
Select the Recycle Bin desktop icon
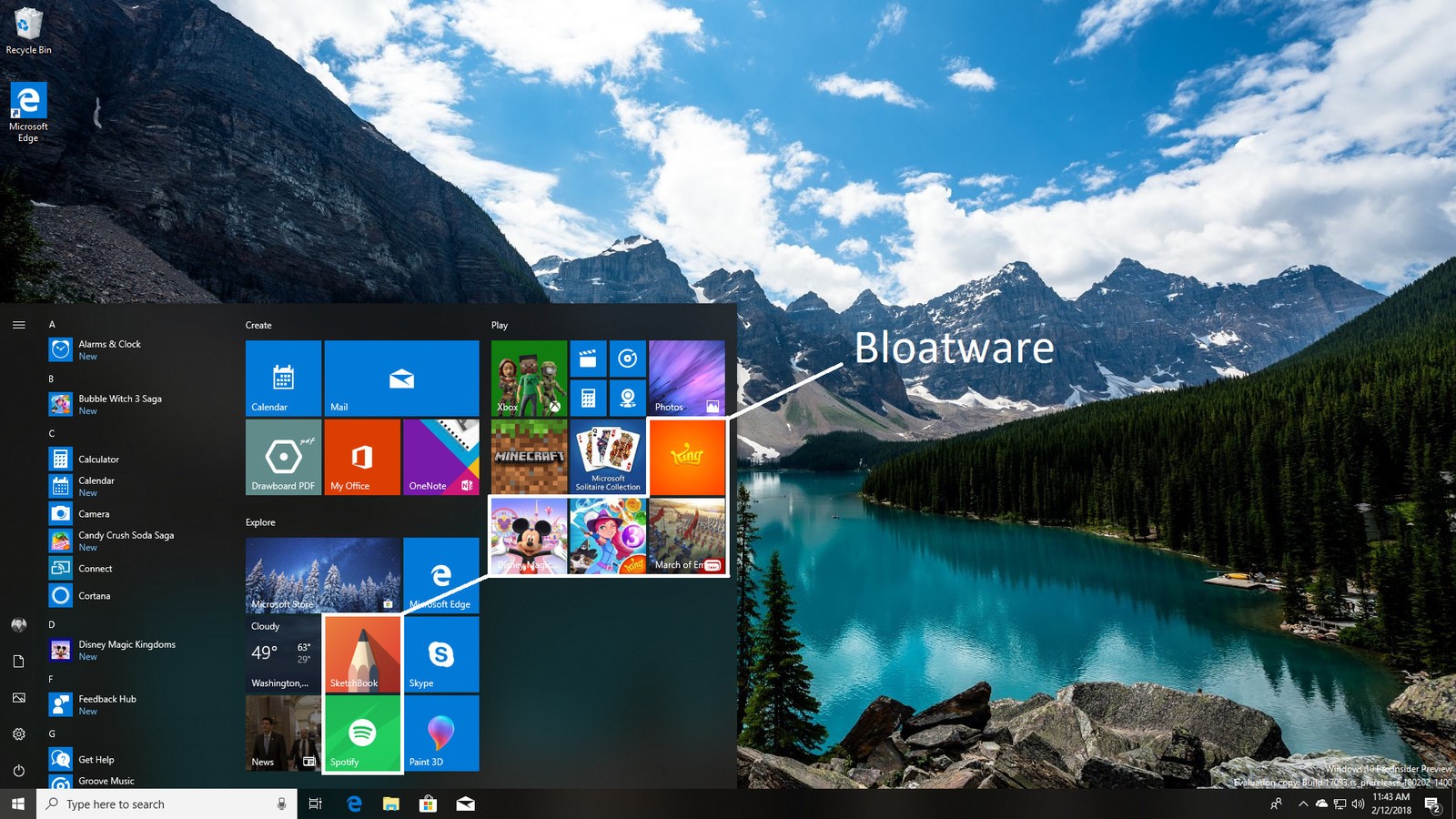28,31
